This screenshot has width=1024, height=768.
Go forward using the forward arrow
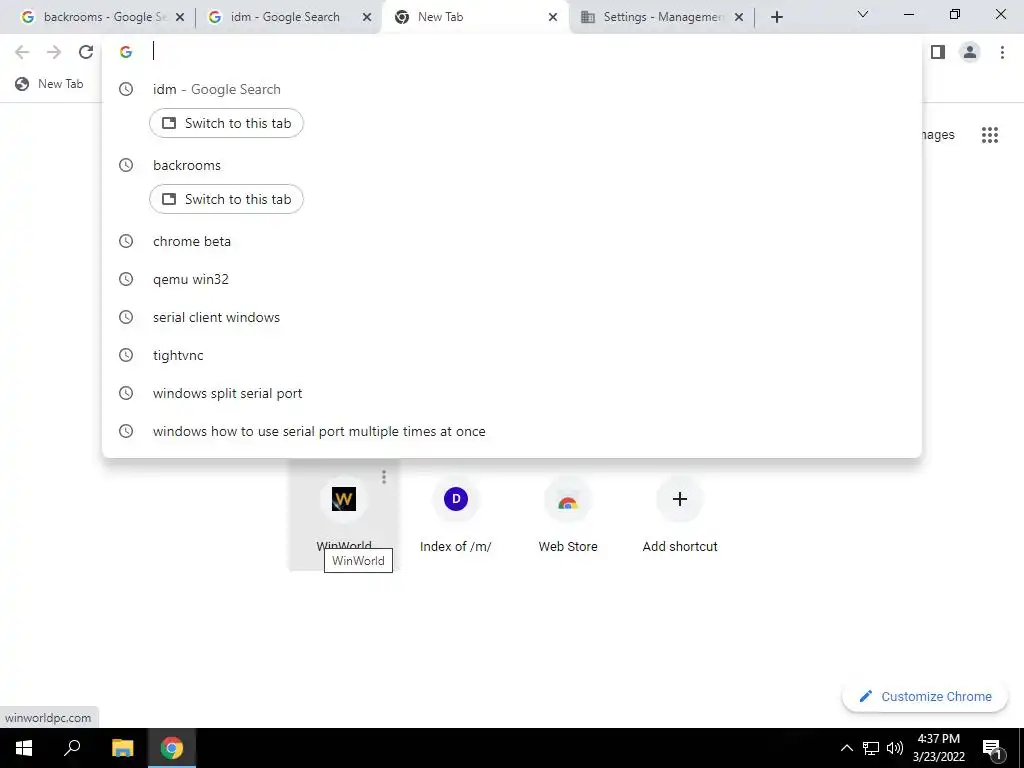tap(54, 52)
